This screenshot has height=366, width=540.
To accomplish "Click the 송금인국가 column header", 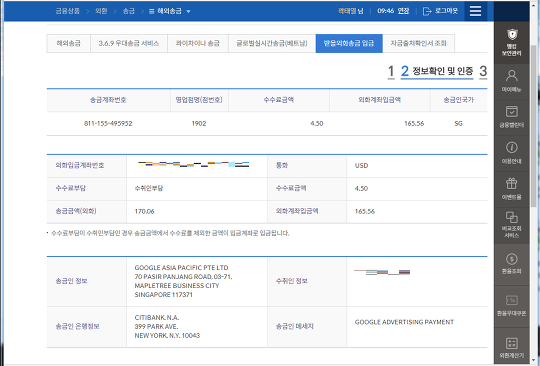I will click(458, 100).
